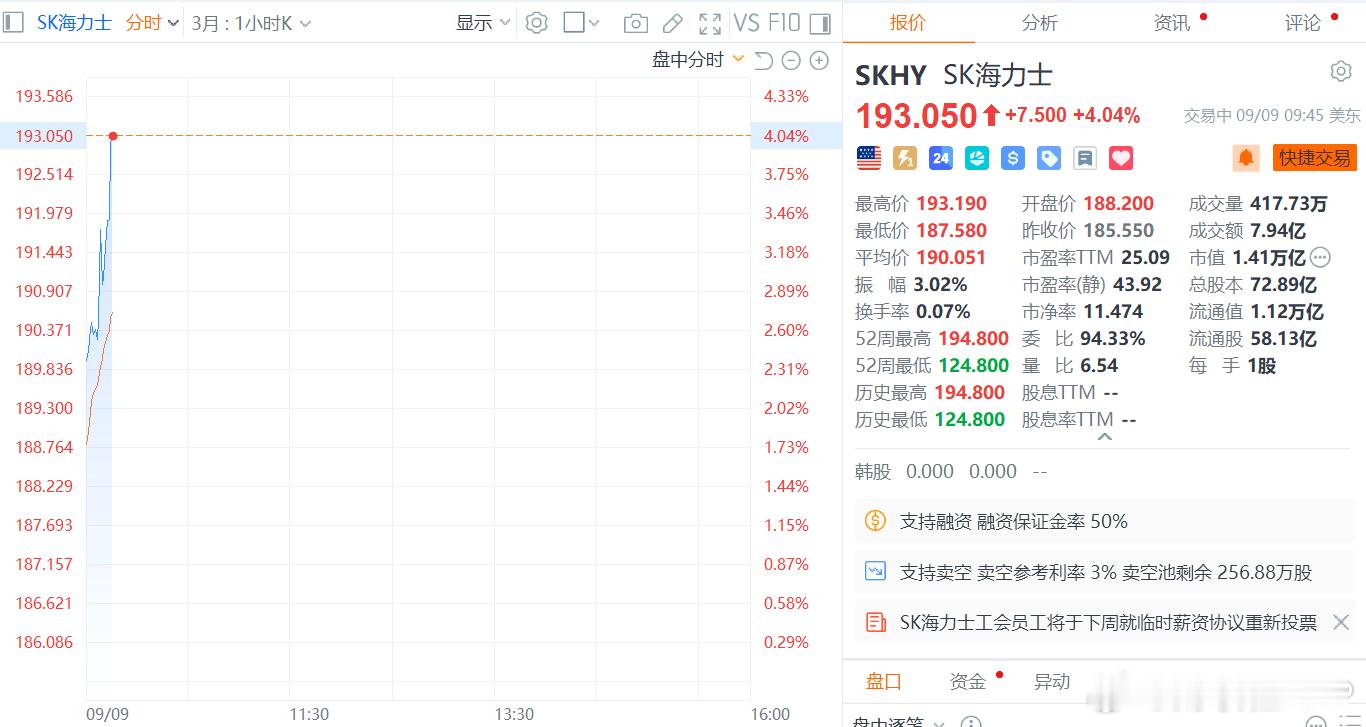
Task: Click the 韩股 0.000 row
Action: pyautogui.click(x=951, y=471)
